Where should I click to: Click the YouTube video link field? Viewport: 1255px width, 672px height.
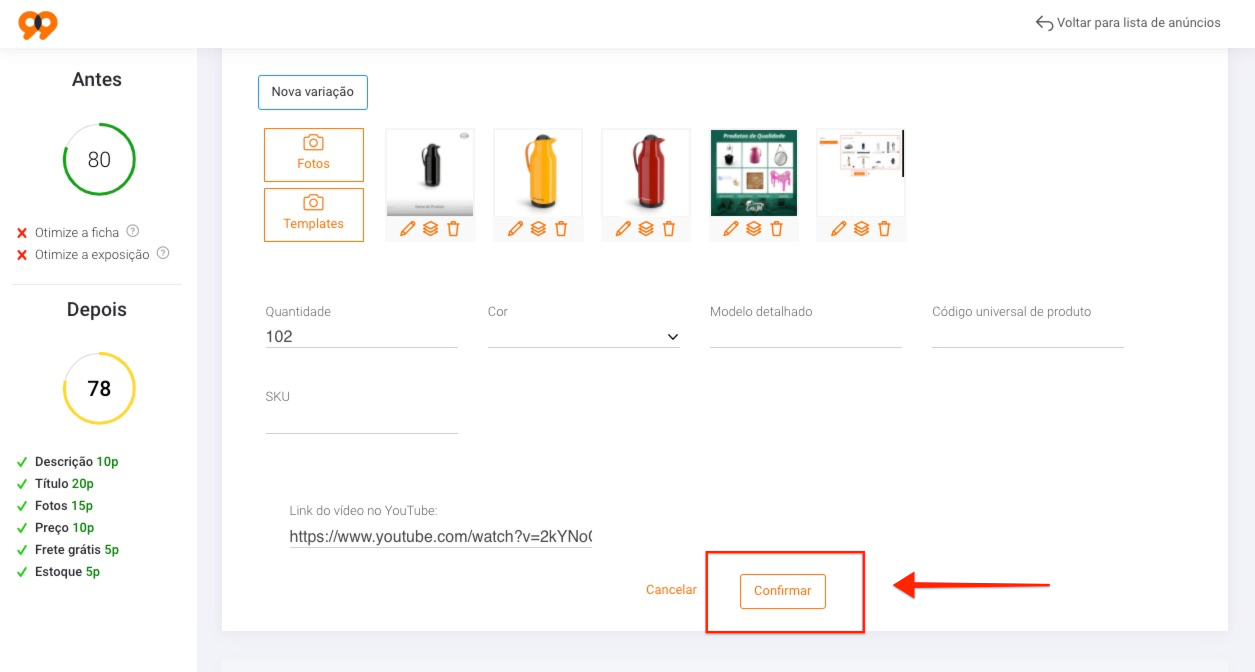[441, 537]
